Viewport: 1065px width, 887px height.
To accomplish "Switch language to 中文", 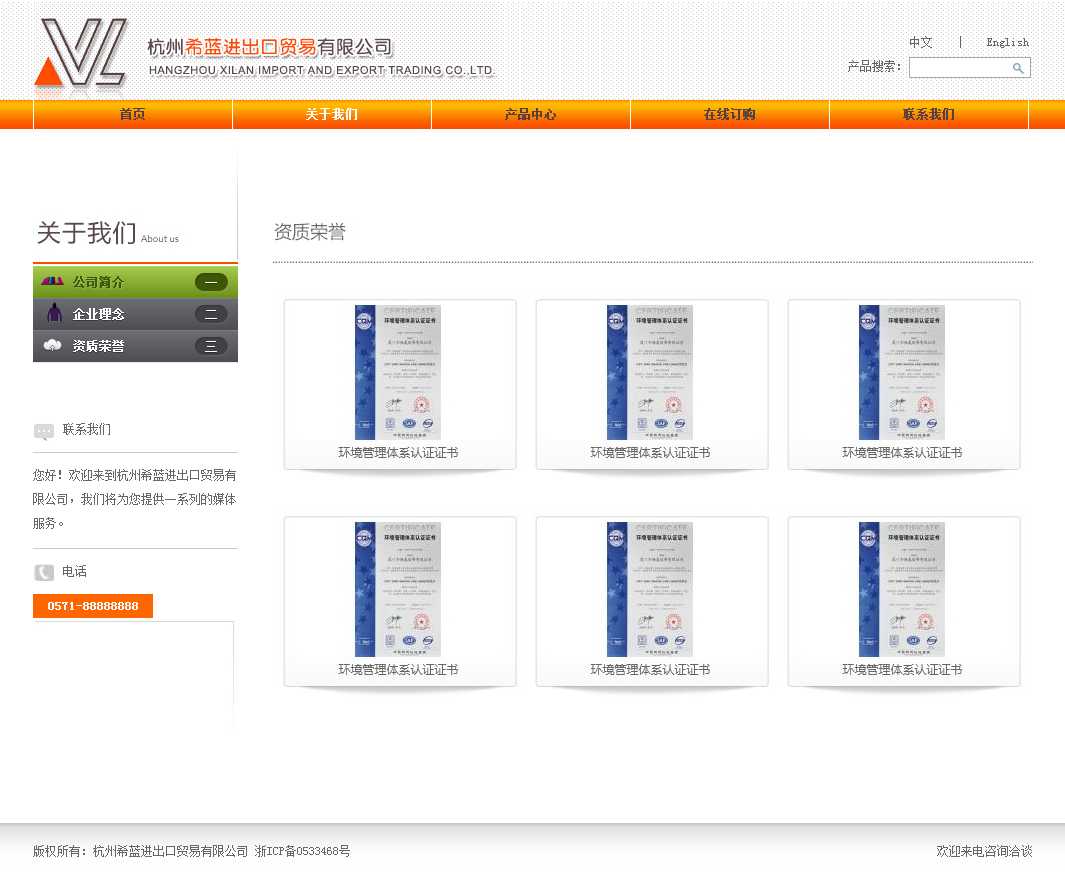I will pyautogui.click(x=920, y=42).
